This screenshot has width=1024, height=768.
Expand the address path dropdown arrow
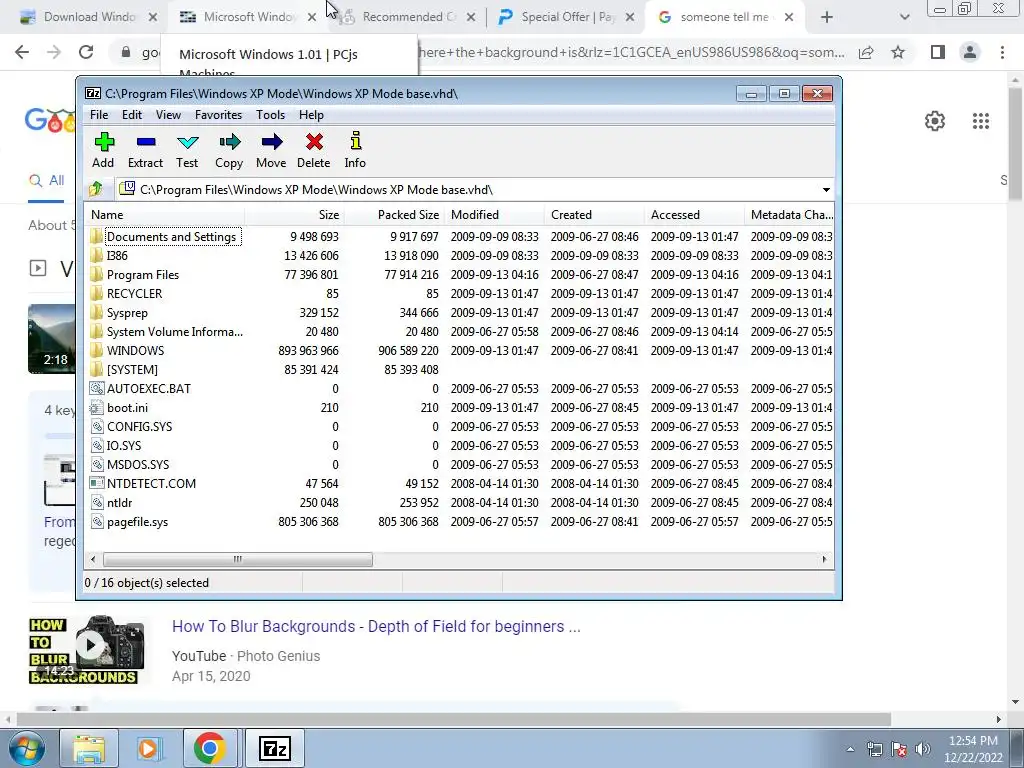point(826,189)
